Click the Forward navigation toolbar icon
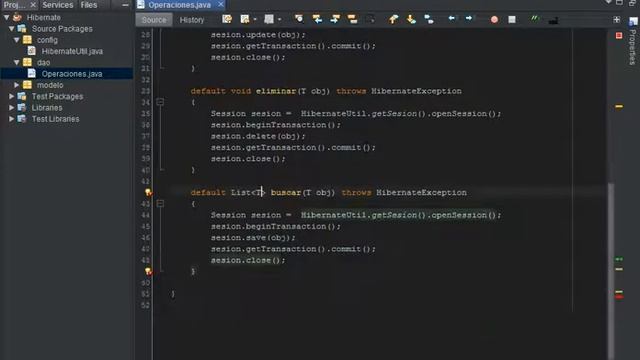This screenshot has width=640, height=360. (269, 19)
